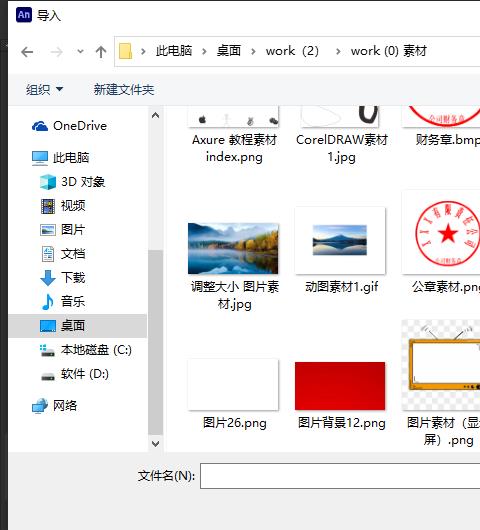480x530 pixels.
Task: Click the 文件名(N) input field
Action: click(340, 476)
